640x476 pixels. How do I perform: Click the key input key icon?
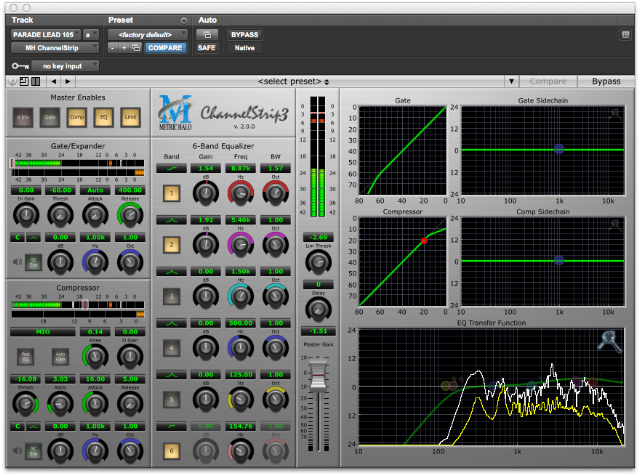pos(20,66)
